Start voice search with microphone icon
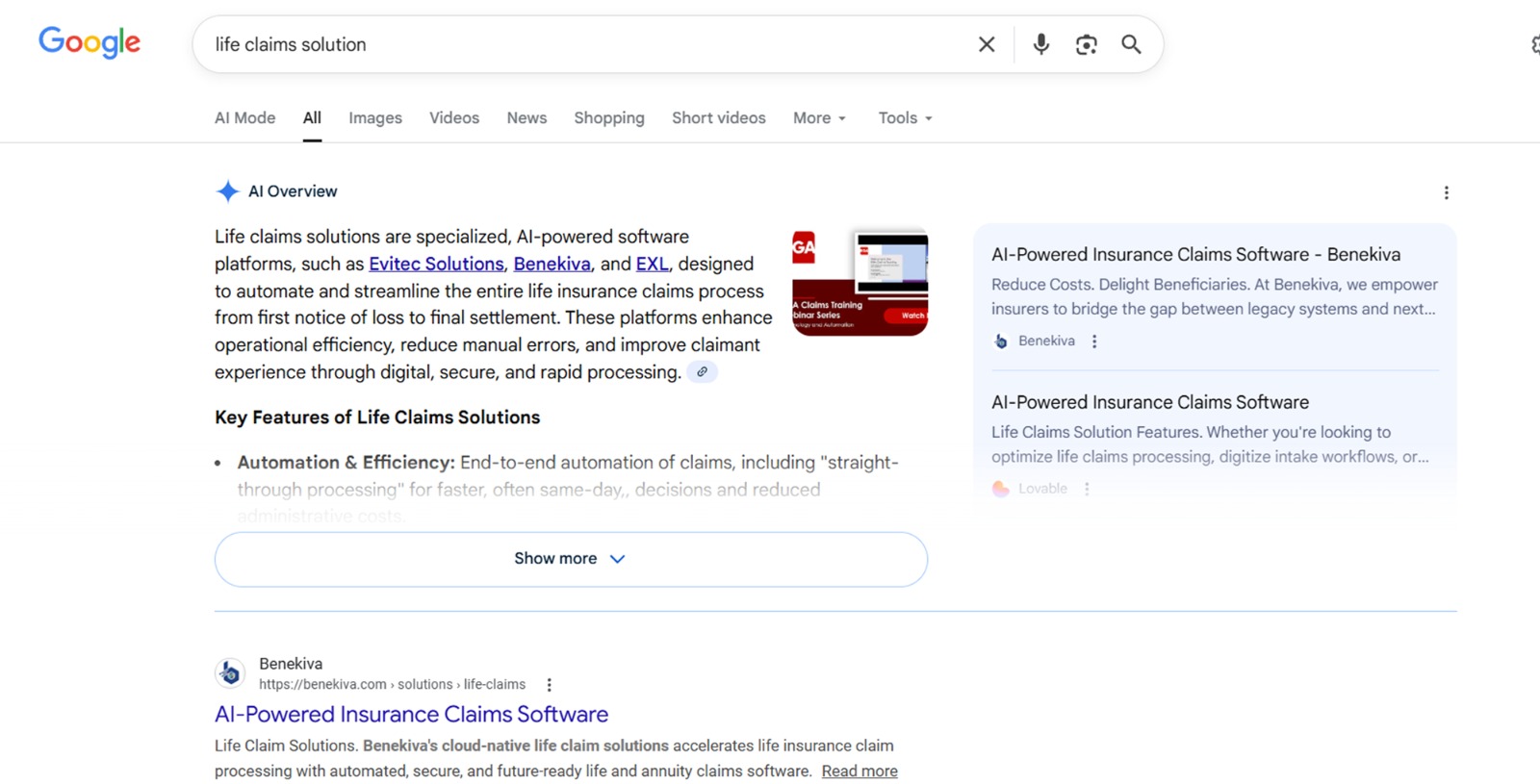 (x=1040, y=44)
